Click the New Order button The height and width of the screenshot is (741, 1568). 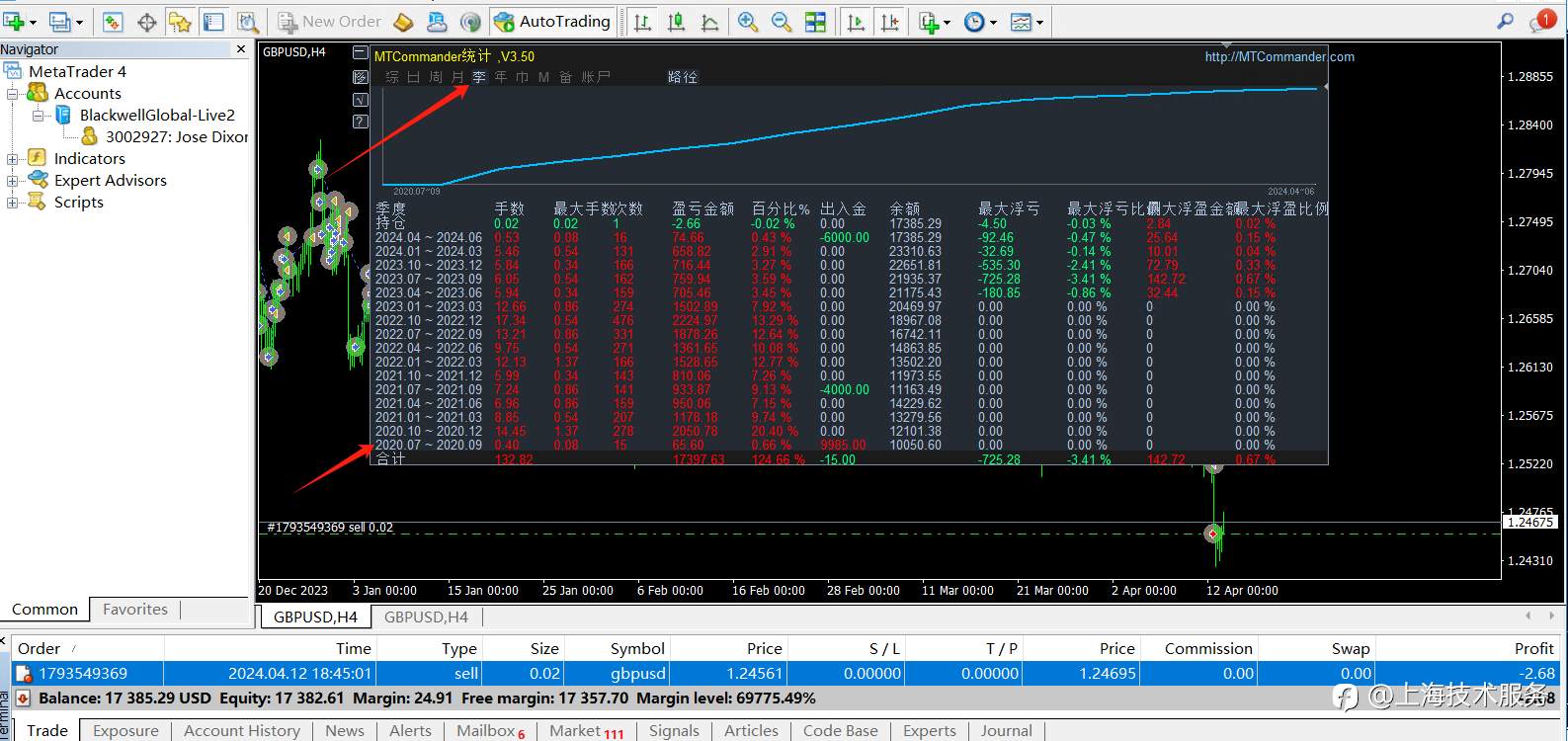[x=330, y=21]
